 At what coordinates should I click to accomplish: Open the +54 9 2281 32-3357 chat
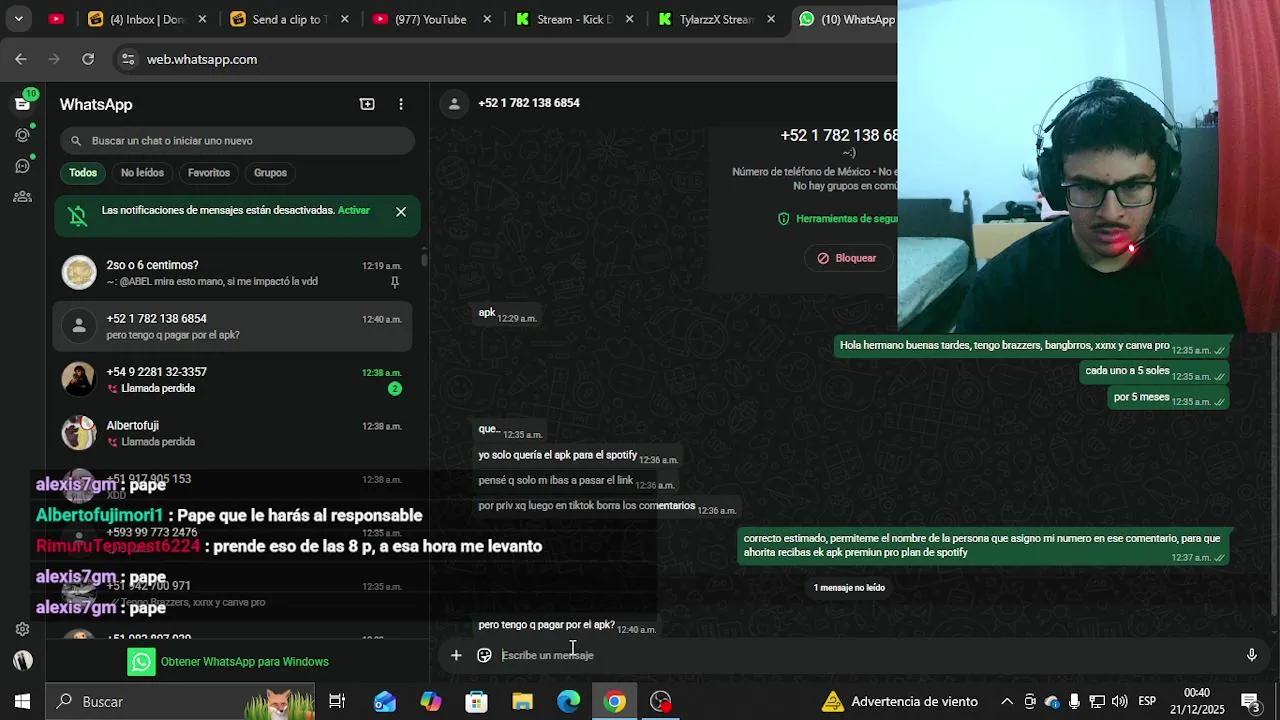(233, 379)
